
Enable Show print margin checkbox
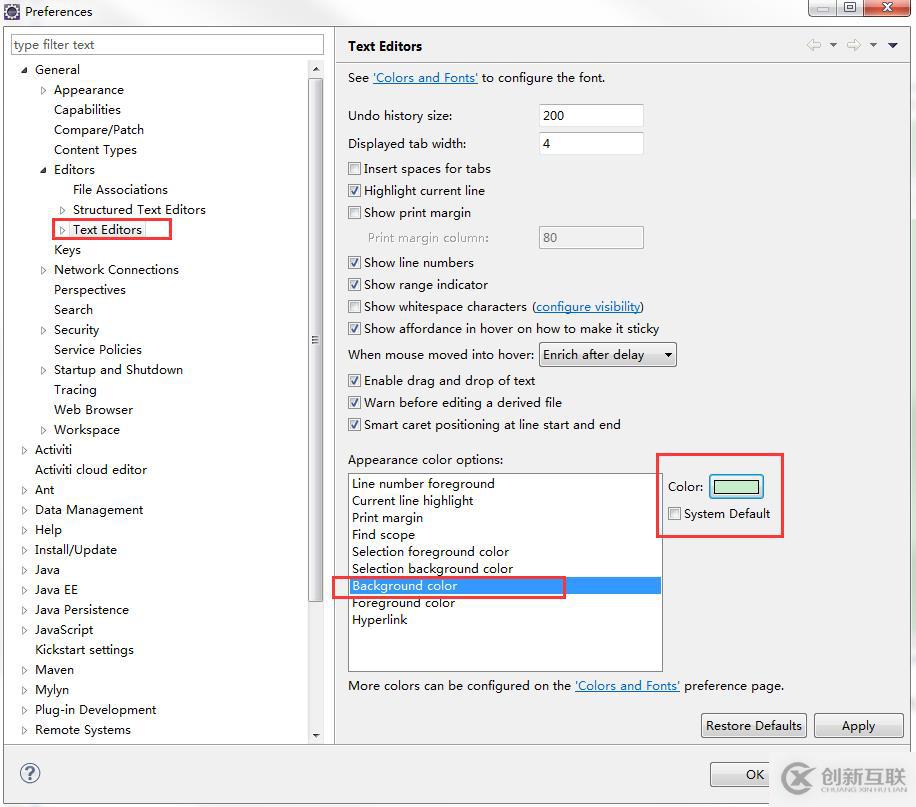click(354, 213)
